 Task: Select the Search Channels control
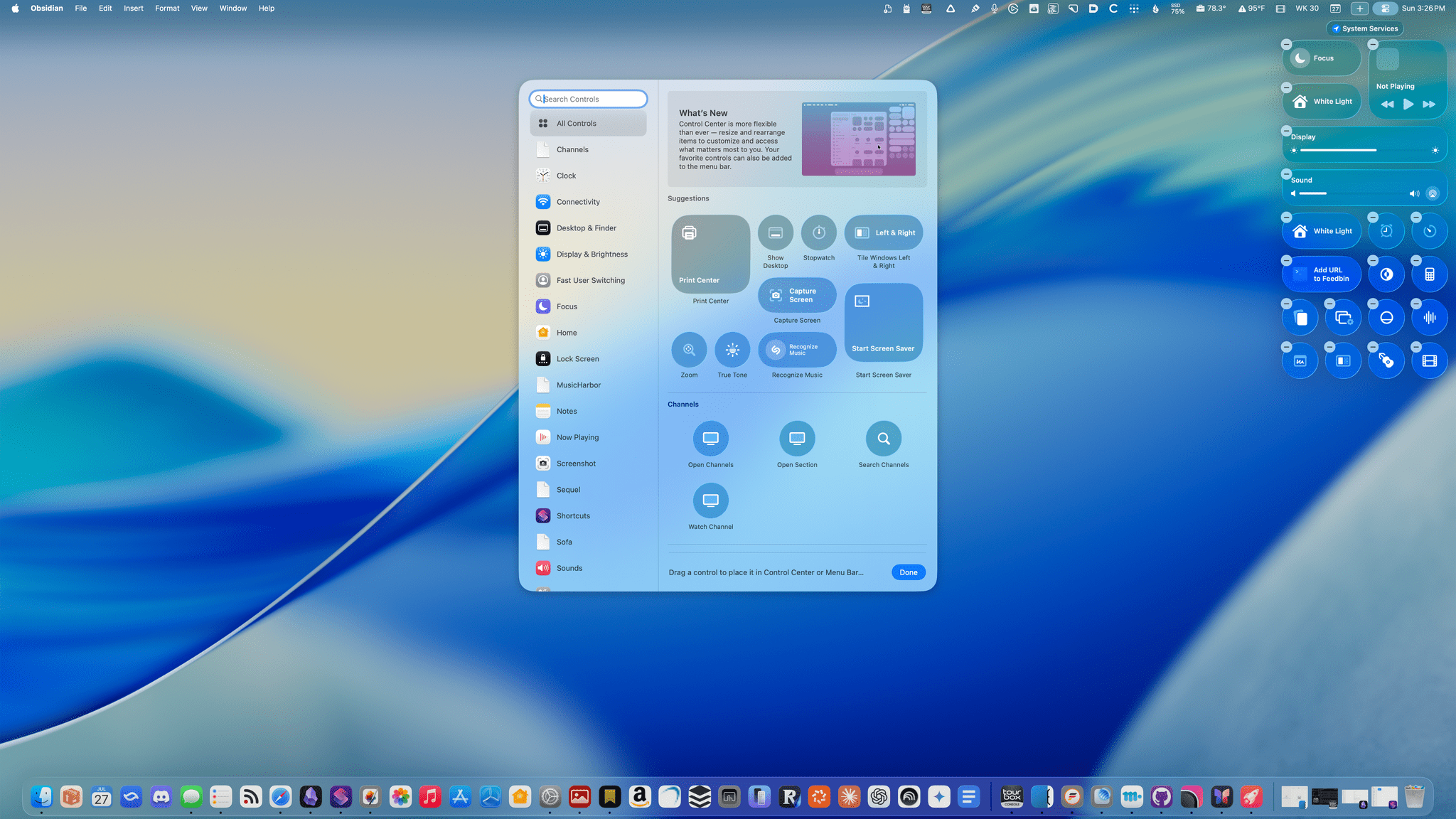point(884,439)
